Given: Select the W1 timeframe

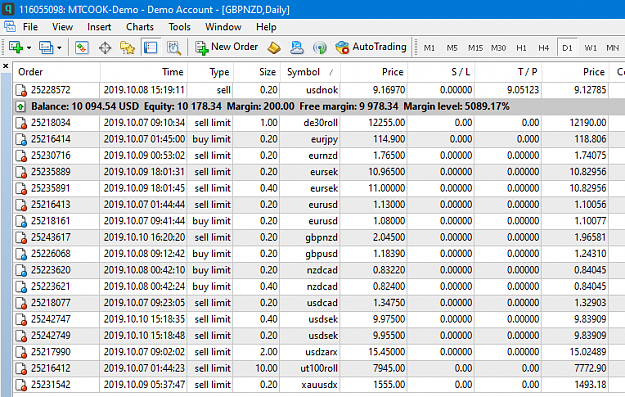Looking at the screenshot, I should click(591, 48).
